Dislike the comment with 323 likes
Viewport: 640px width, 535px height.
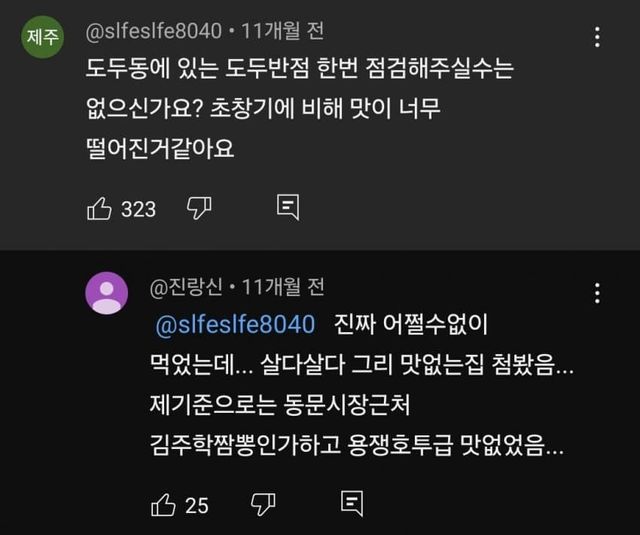[200, 208]
